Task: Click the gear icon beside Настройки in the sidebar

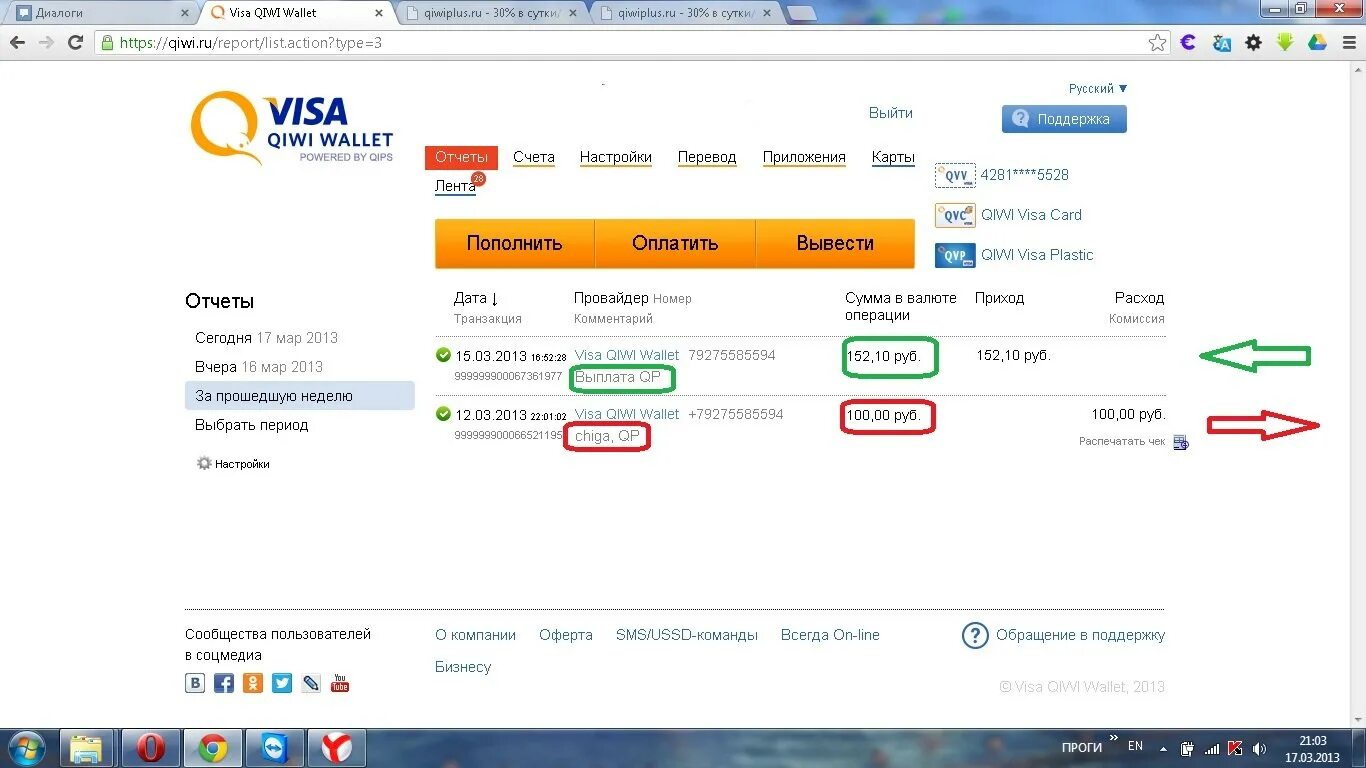Action: 204,464
